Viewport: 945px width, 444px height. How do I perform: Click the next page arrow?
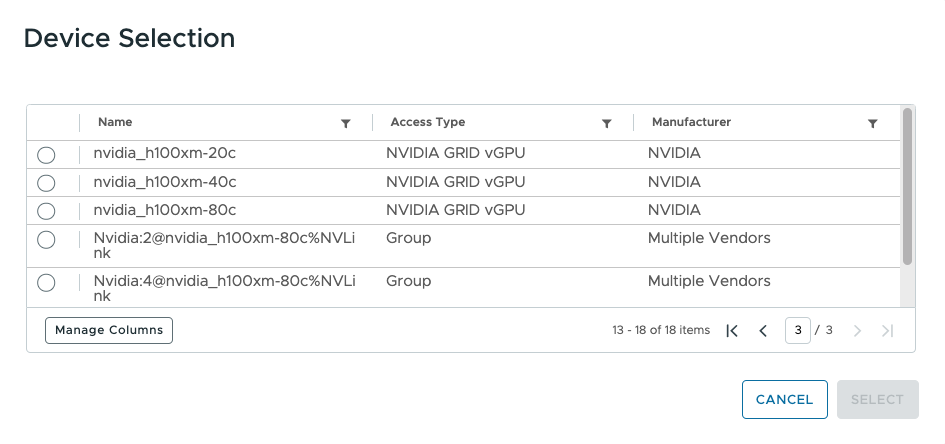[x=857, y=331]
